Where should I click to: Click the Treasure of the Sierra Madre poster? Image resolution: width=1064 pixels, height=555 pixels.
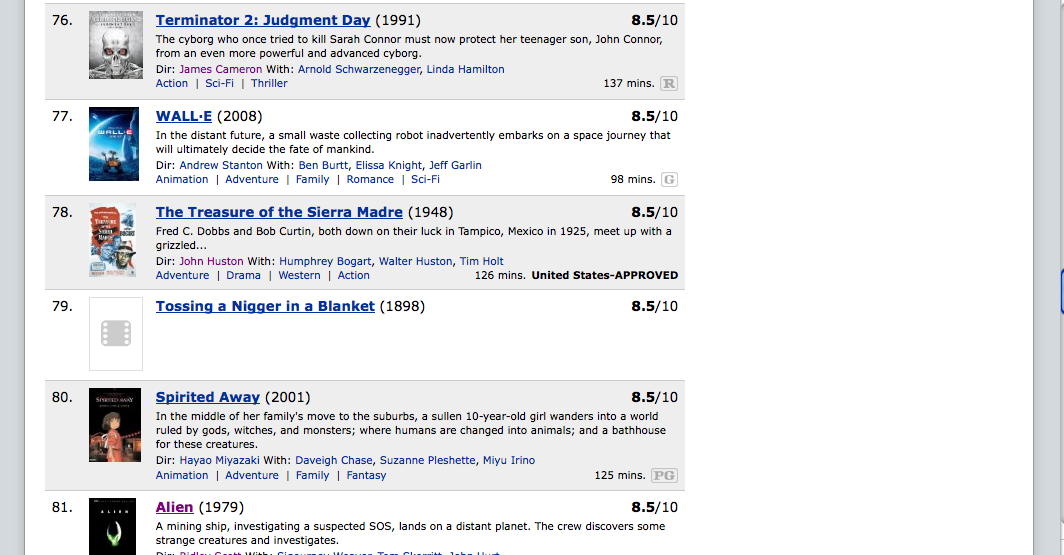[115, 239]
